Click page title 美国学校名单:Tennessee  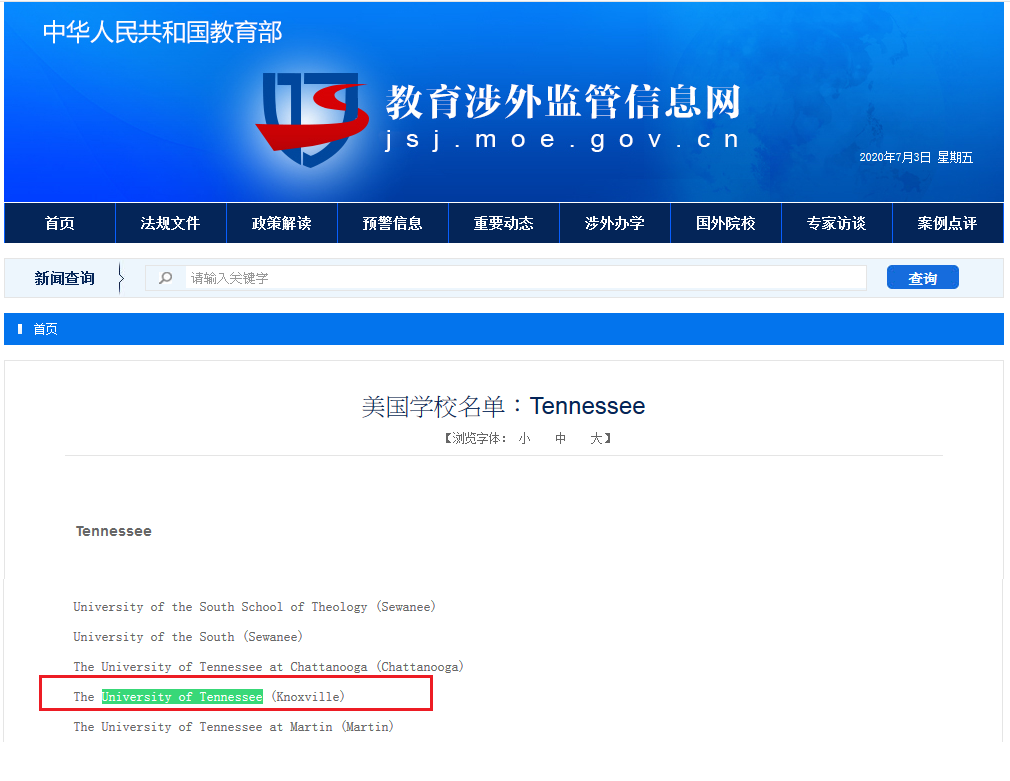(x=503, y=406)
